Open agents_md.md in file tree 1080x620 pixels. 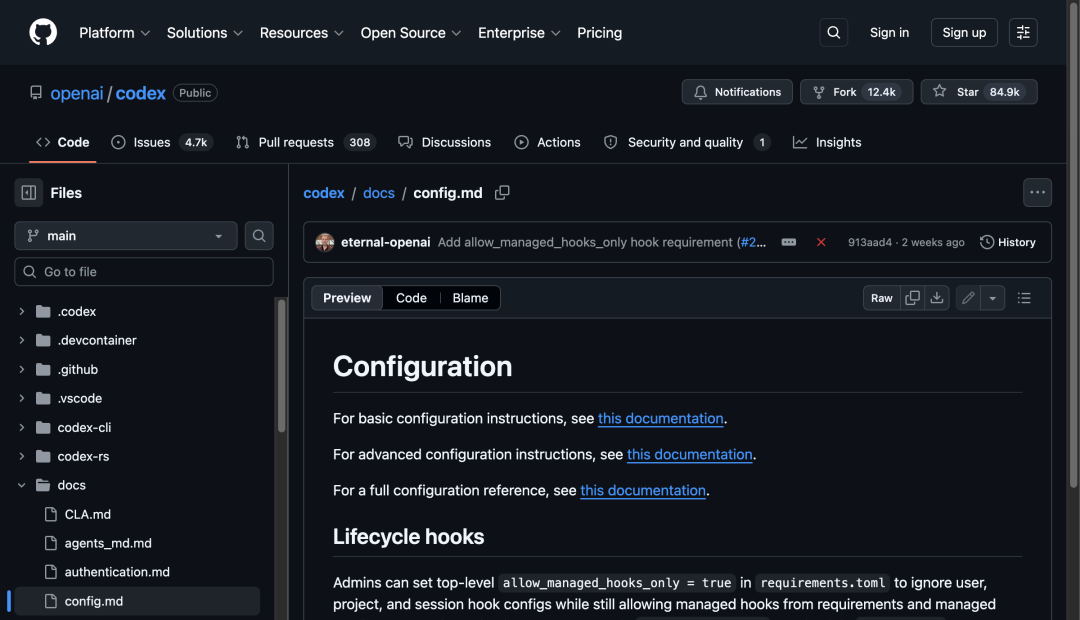tap(108, 543)
